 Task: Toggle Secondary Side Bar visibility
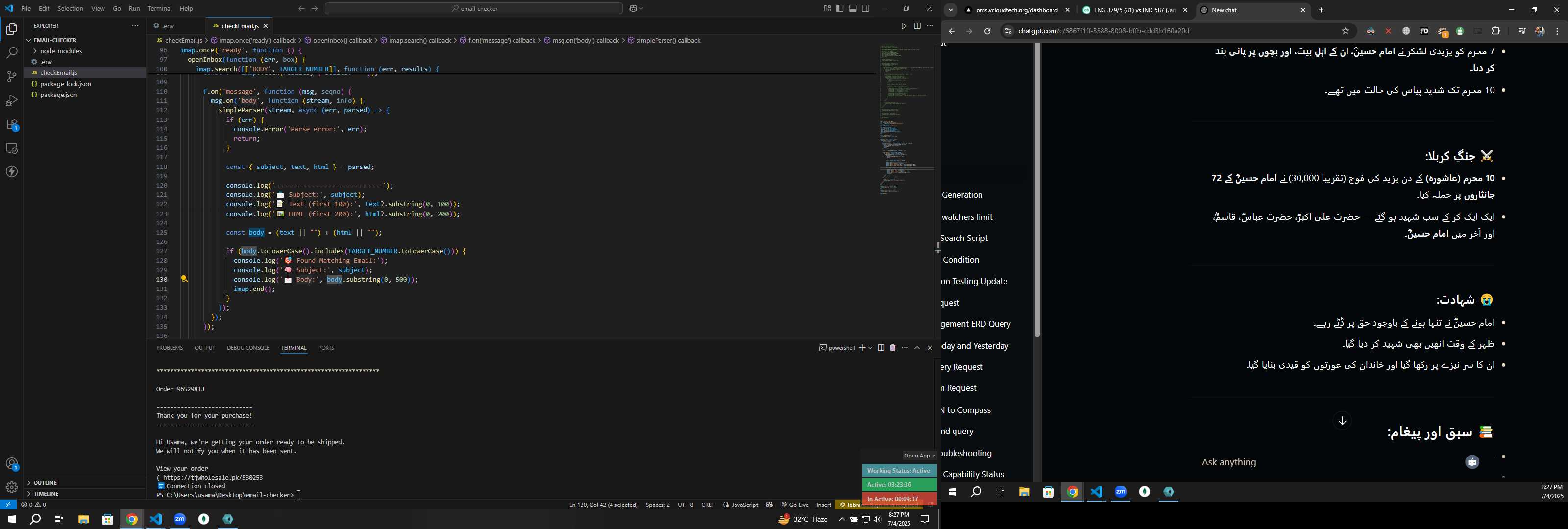865,8
